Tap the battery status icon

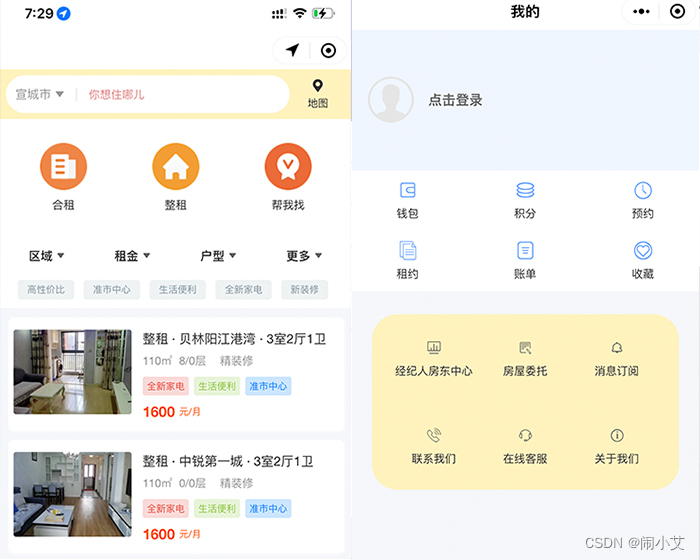point(323,13)
